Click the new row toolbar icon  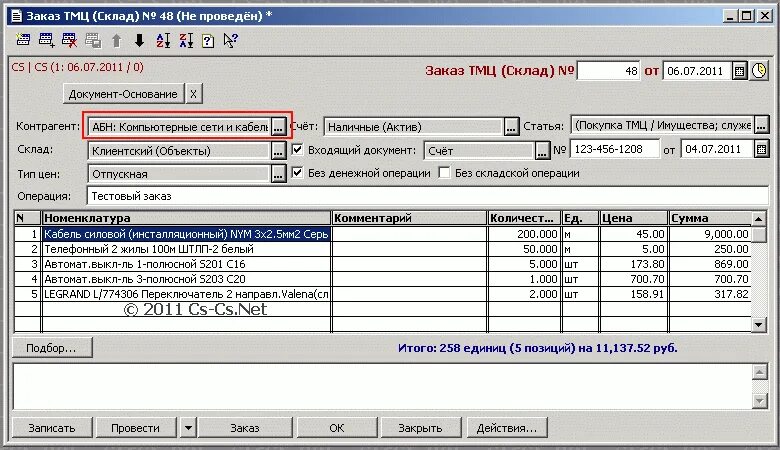point(23,40)
